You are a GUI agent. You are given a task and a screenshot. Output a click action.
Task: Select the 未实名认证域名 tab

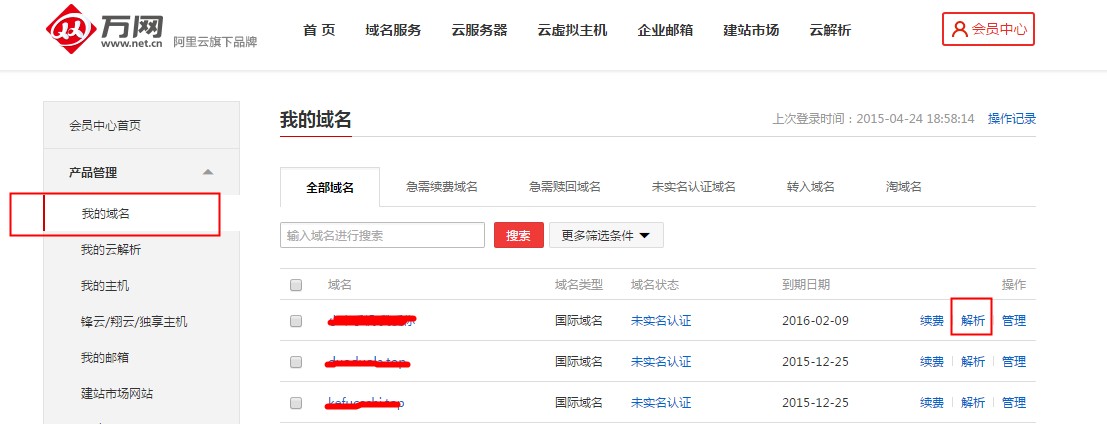[x=693, y=187]
